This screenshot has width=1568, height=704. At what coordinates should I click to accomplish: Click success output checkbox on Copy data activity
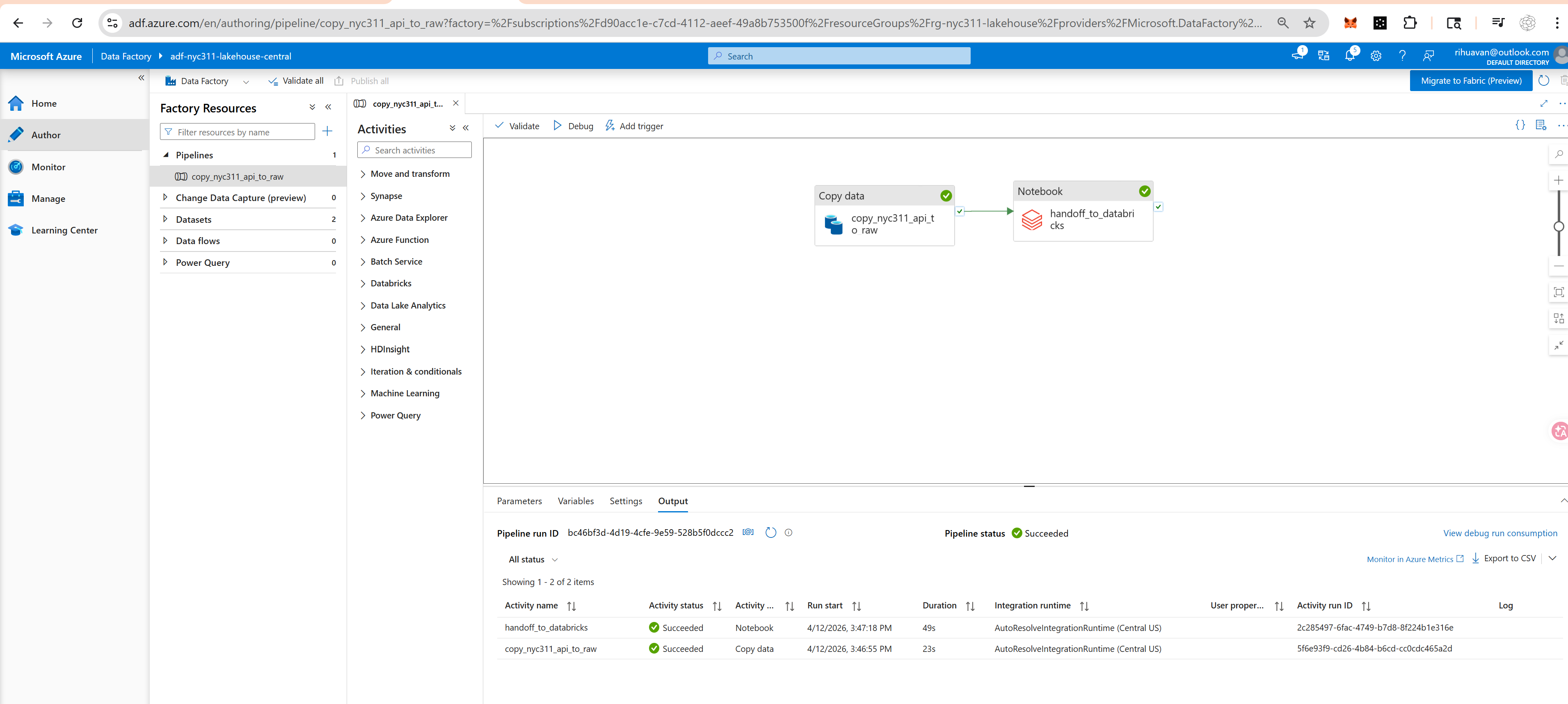(x=960, y=211)
